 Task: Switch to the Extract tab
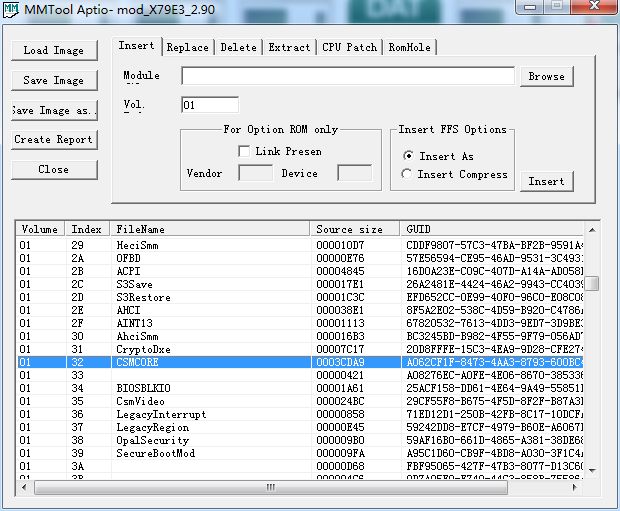click(x=289, y=47)
